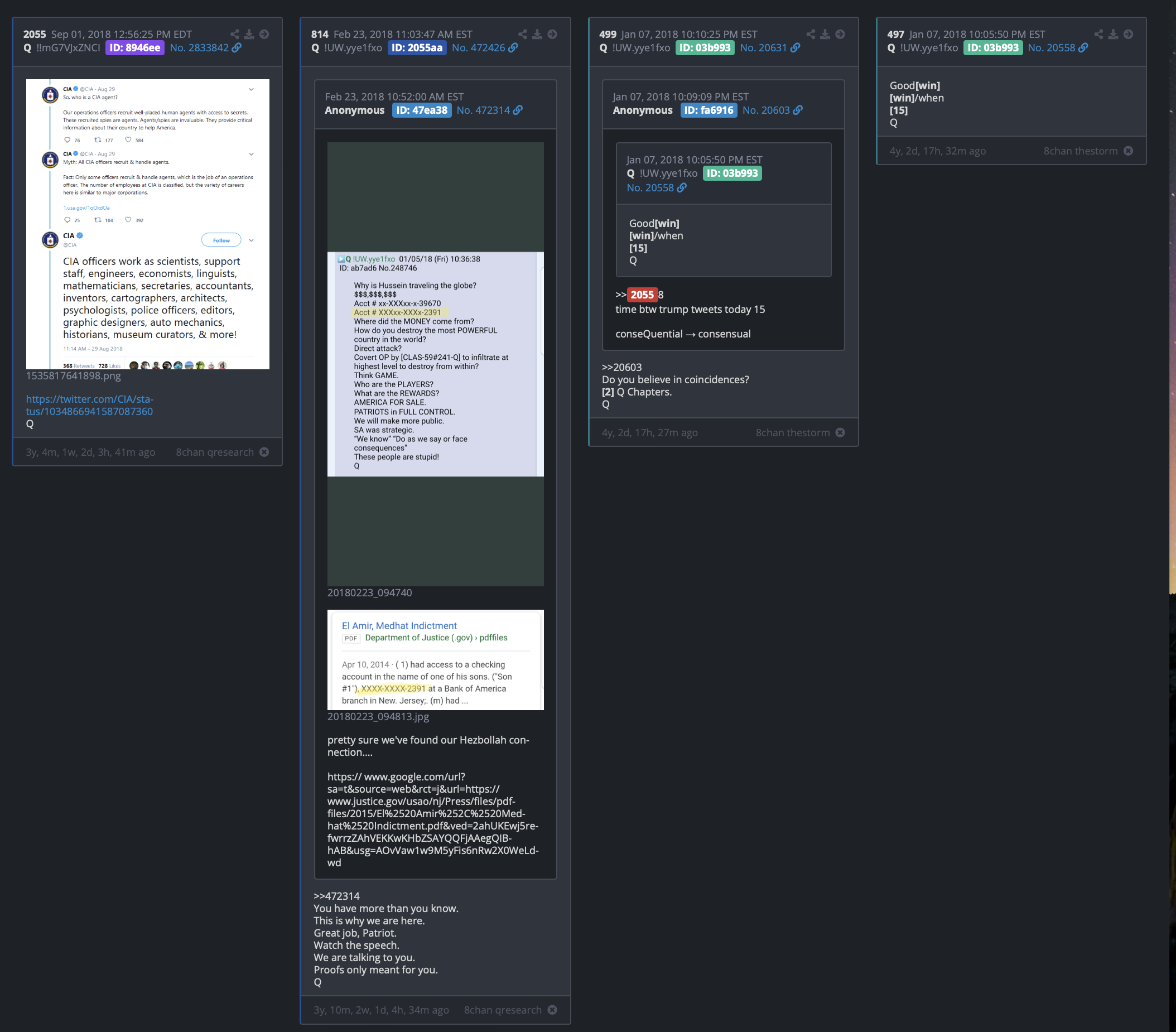Click the blue ID: 2055aa badge
Viewport: 1176px width, 1032px height.
[x=417, y=48]
